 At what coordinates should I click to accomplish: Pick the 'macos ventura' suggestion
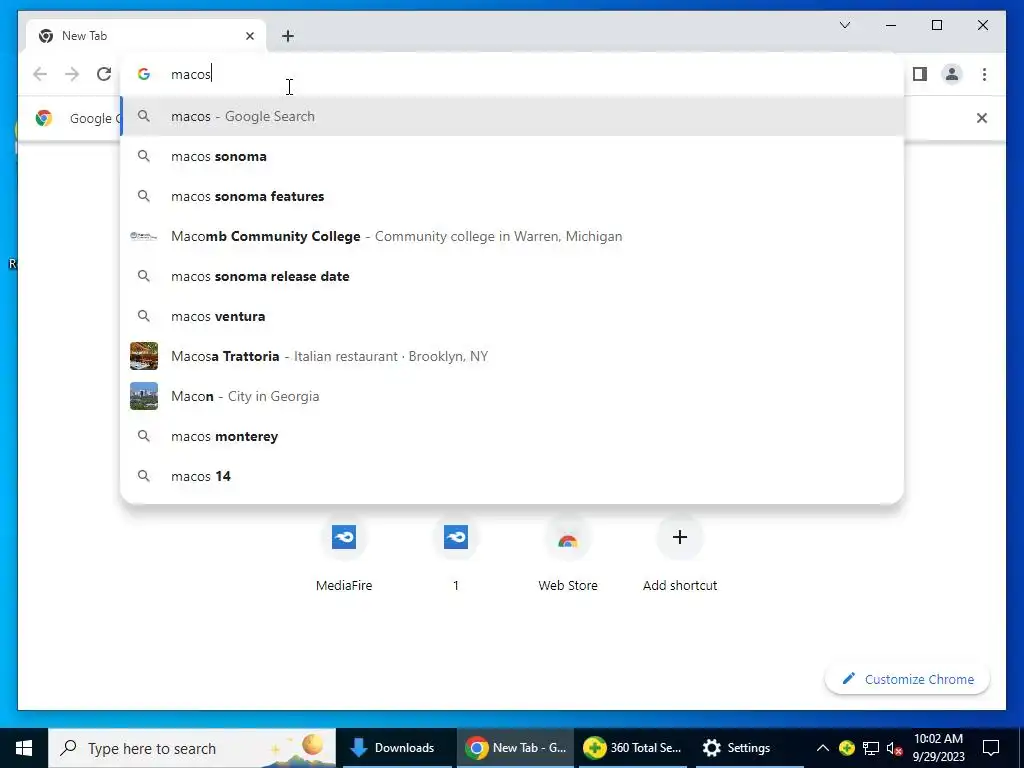(x=512, y=316)
